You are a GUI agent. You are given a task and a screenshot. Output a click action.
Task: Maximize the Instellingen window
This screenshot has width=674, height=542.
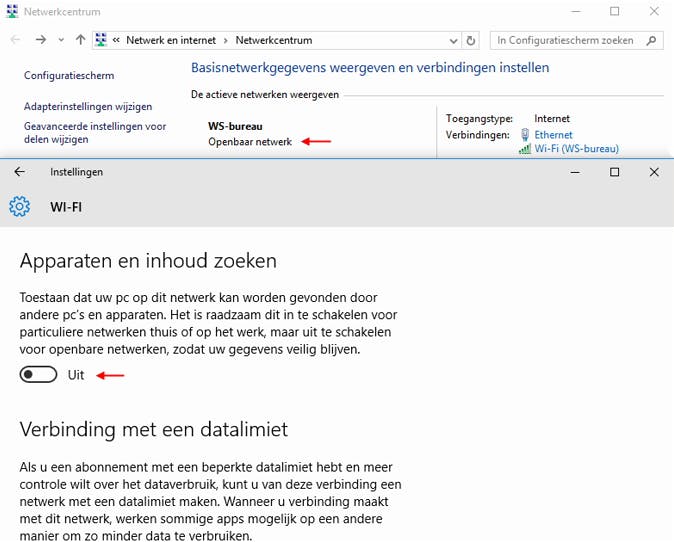[615, 172]
